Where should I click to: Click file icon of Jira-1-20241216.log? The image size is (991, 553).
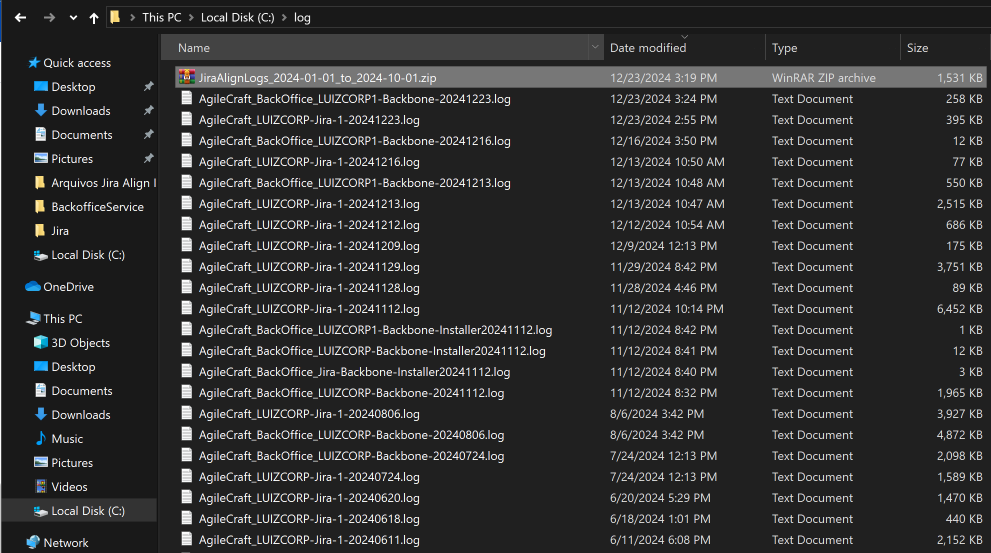point(186,161)
